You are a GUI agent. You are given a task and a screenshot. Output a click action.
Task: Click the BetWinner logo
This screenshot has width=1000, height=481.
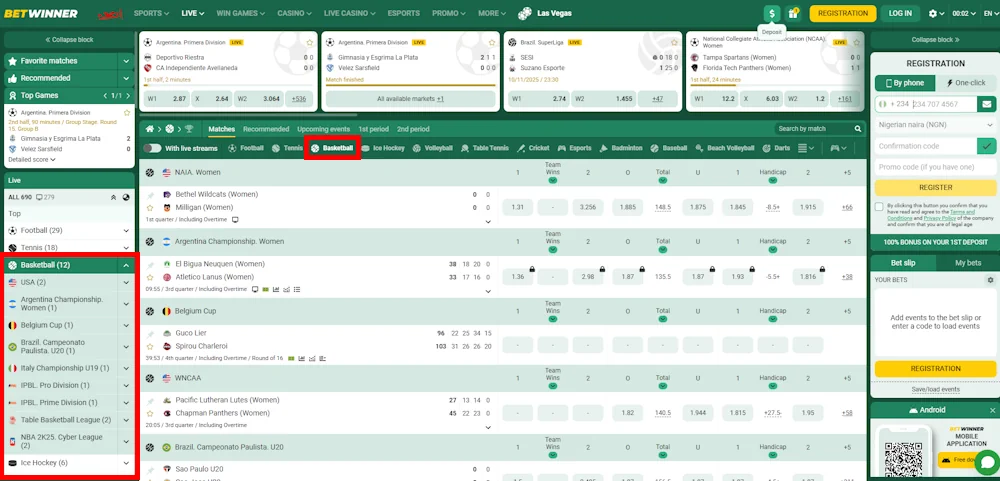[41, 13]
